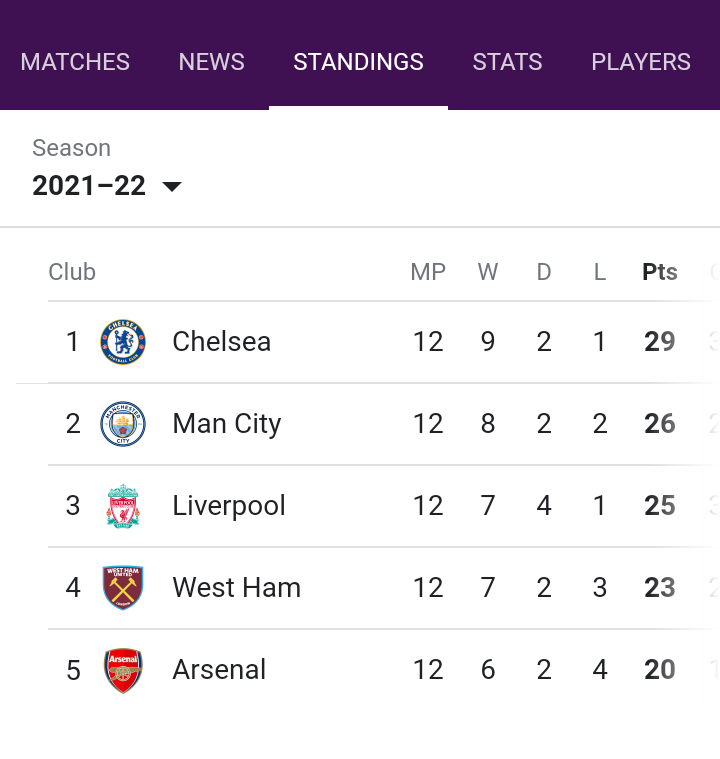720x759 pixels.
Task: Click the Chelsea club crest icon
Action: [x=123, y=342]
